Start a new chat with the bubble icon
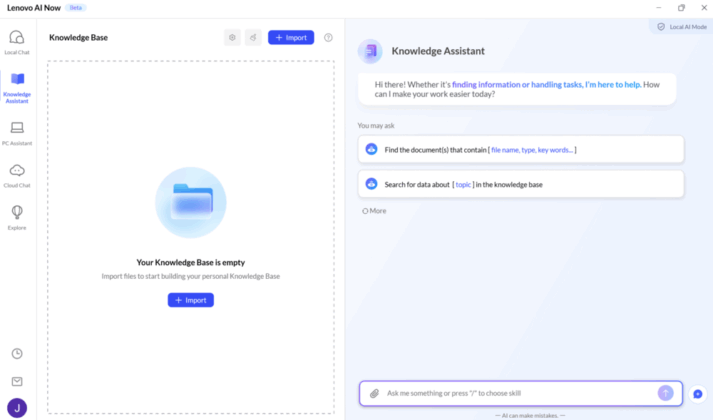 (x=698, y=394)
